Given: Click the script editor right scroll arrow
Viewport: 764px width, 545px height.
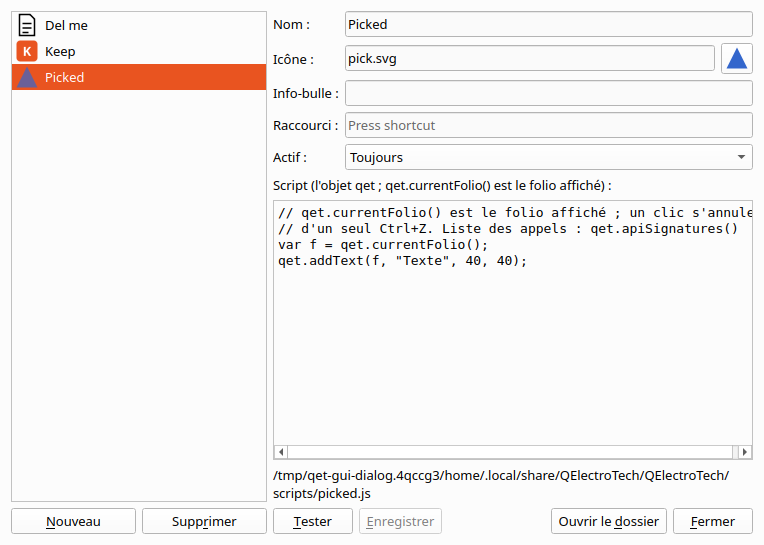Looking at the screenshot, I should click(x=745, y=452).
